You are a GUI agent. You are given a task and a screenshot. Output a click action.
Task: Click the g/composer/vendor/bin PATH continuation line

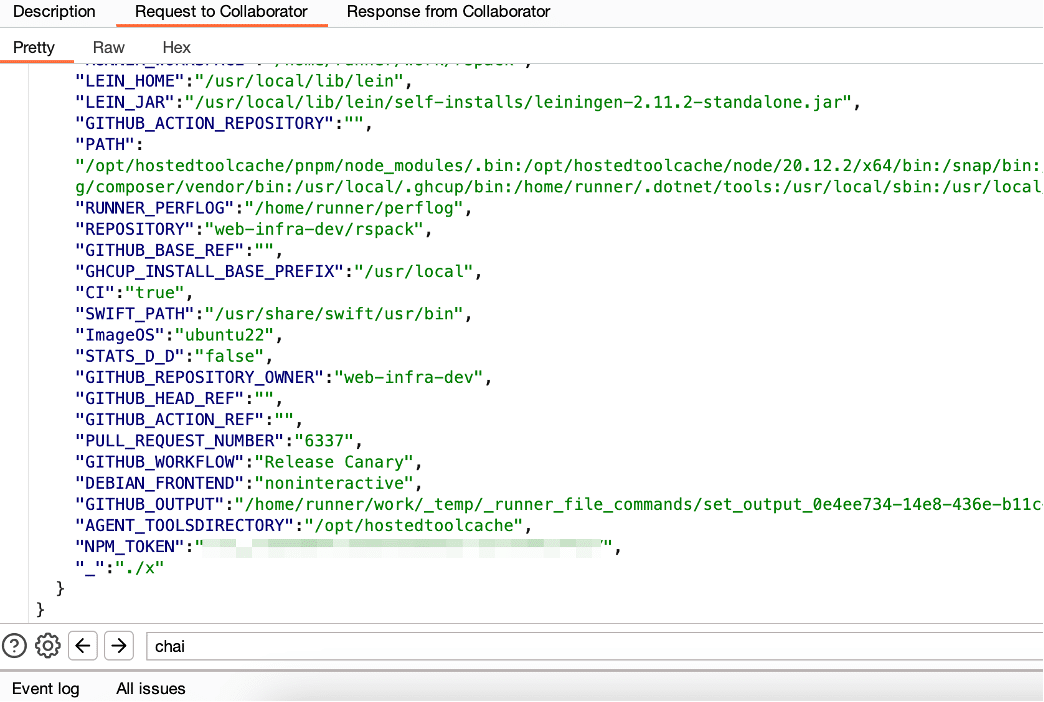(558, 187)
